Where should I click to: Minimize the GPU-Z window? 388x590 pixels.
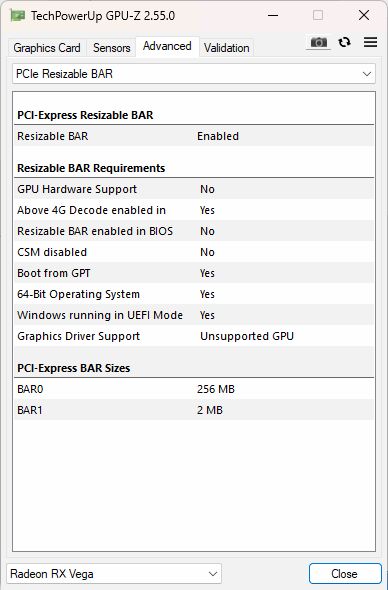pyautogui.click(x=273, y=15)
